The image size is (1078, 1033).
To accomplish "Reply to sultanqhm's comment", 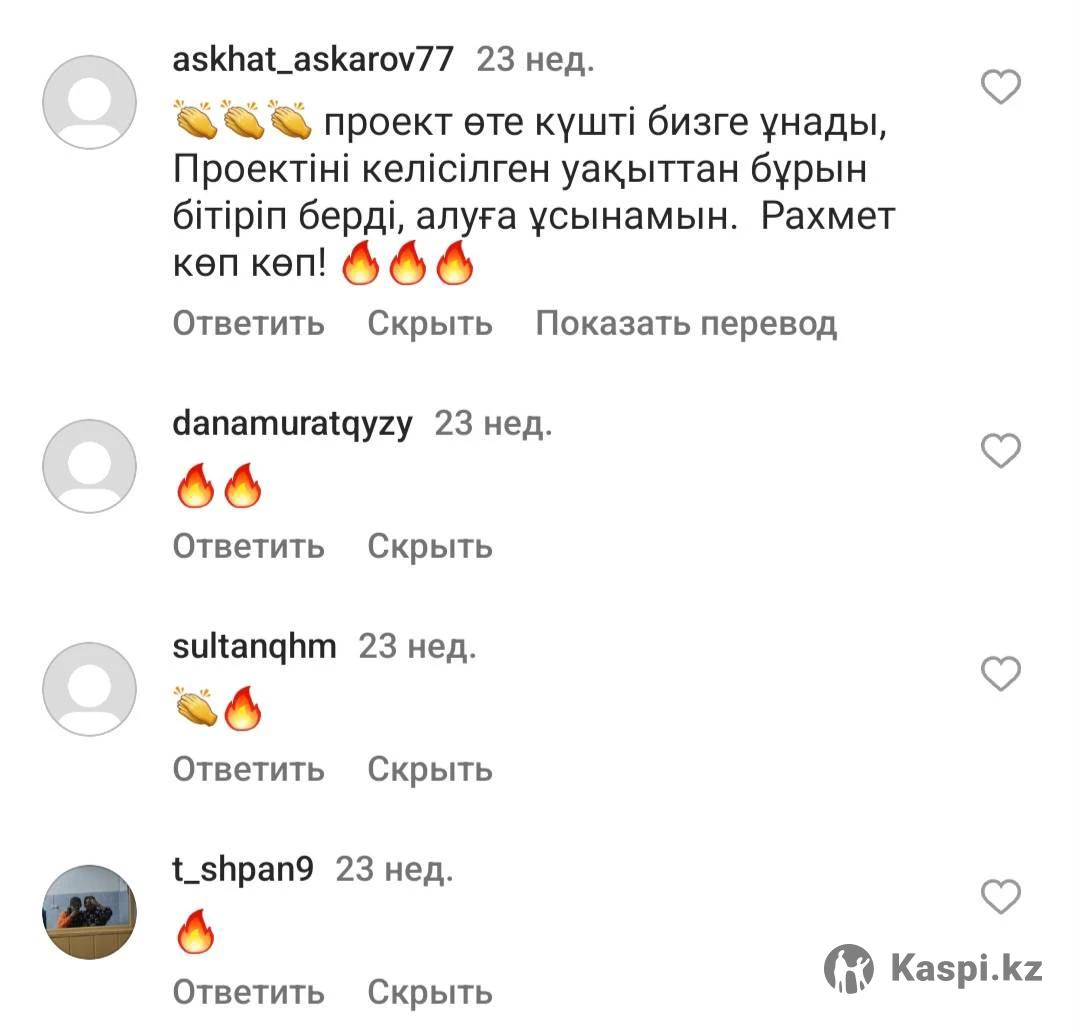I will pyautogui.click(x=248, y=769).
